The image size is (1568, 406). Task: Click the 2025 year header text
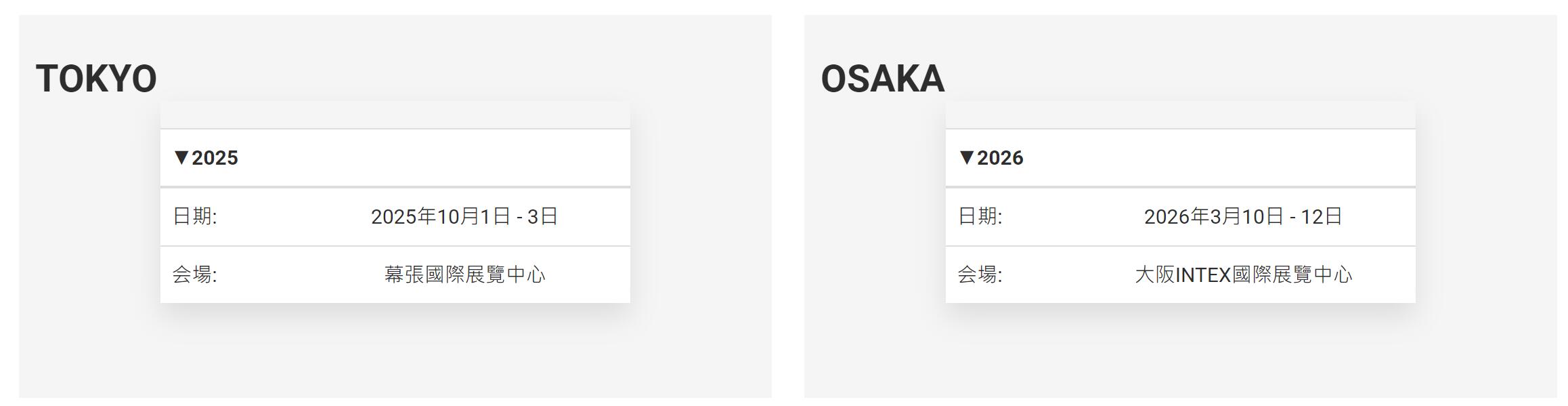click(215, 158)
